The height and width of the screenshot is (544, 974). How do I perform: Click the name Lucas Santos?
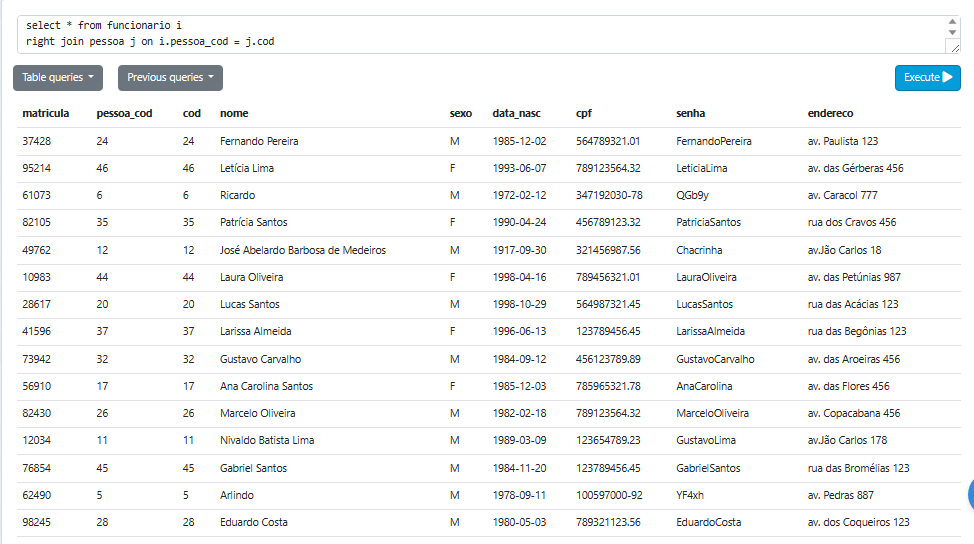tap(250, 304)
